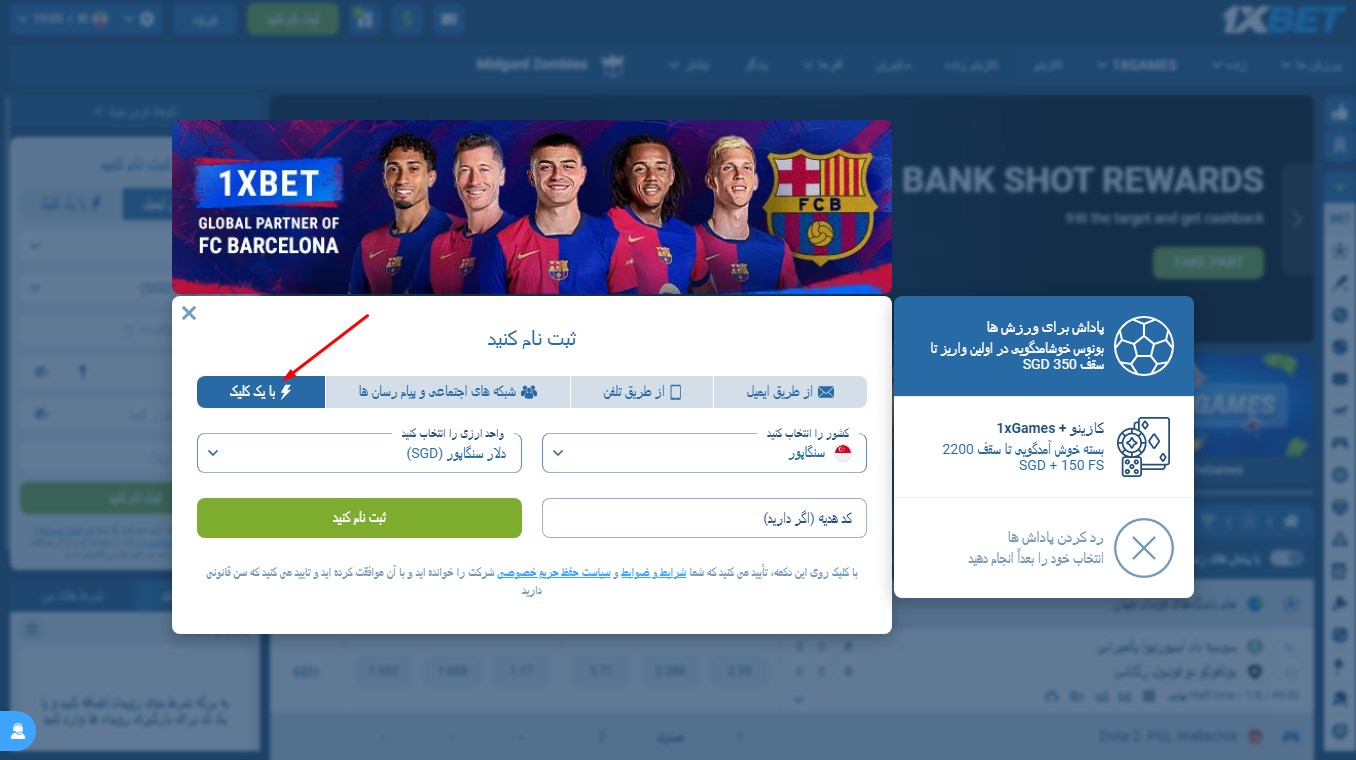This screenshot has height=760, width=1356.
Task: Click the FC Barcelona partner banner
Action: click(x=532, y=207)
